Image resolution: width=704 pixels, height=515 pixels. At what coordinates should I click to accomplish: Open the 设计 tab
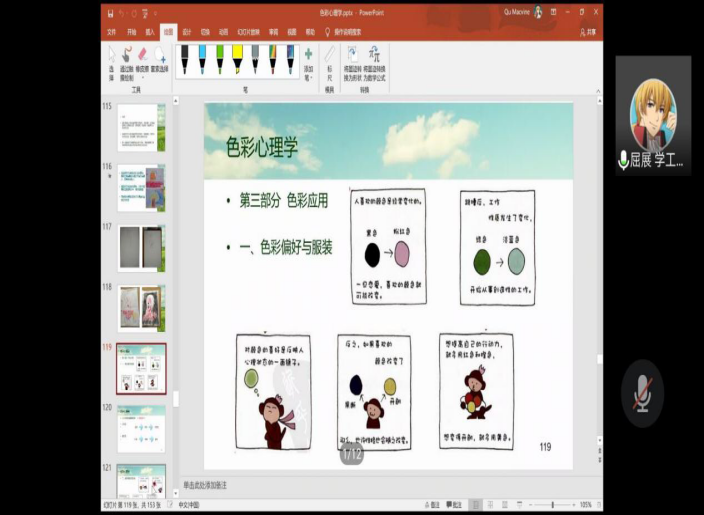tap(186, 32)
